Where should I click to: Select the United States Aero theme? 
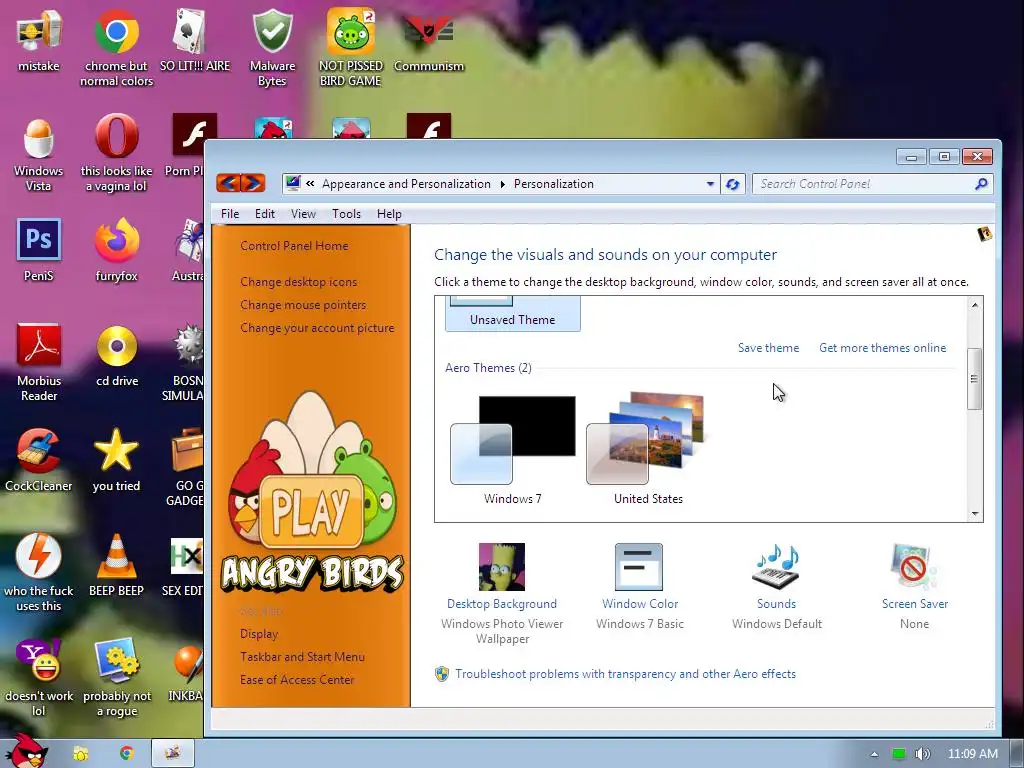pos(648,451)
